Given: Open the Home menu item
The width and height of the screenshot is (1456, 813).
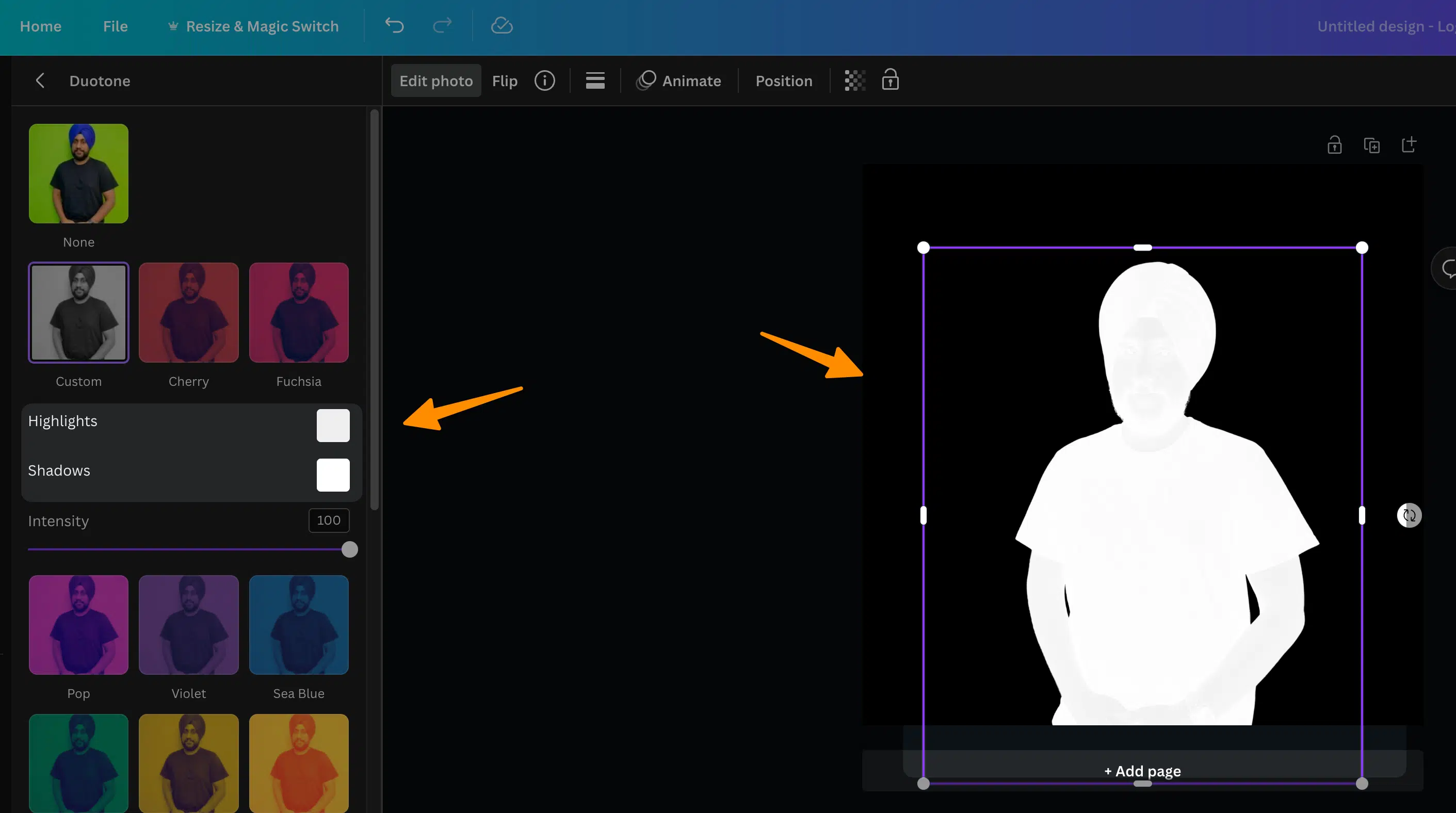Looking at the screenshot, I should point(40,25).
